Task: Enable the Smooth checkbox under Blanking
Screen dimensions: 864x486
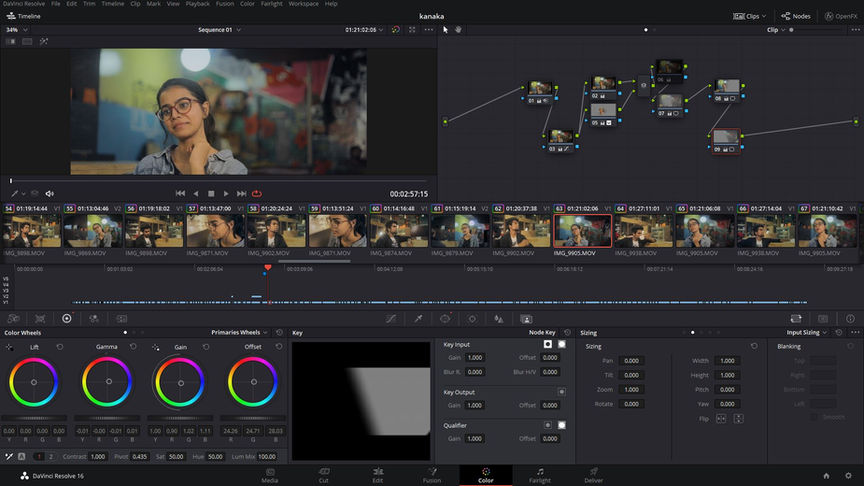Action: [812, 417]
